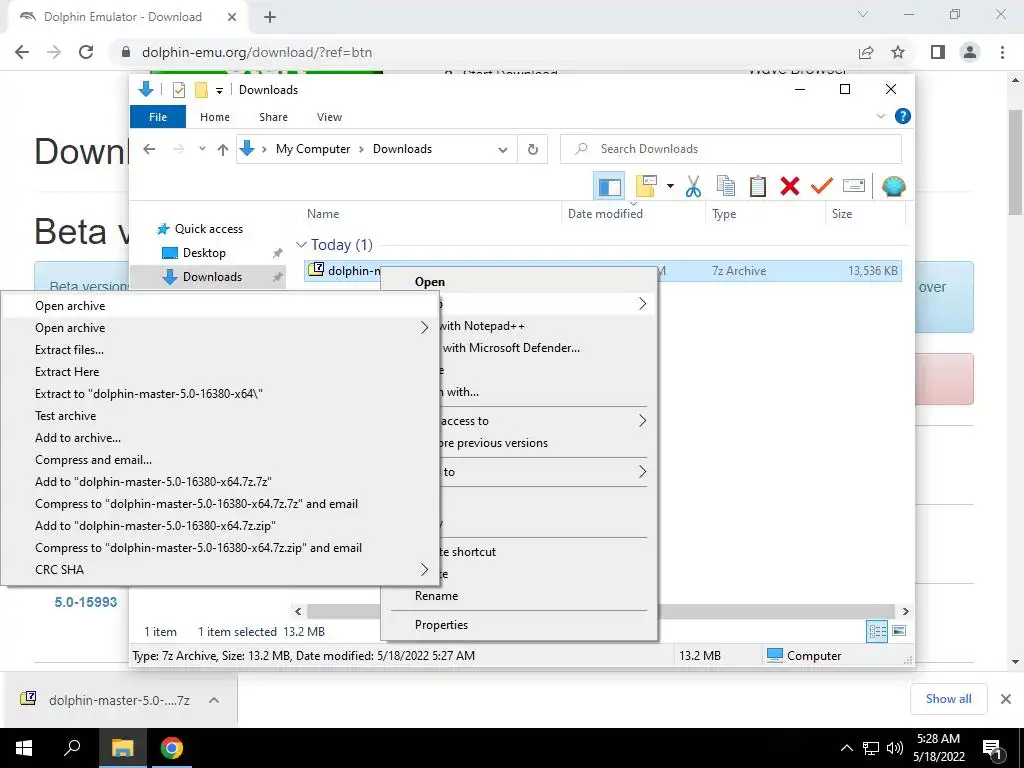Viewport: 1024px width, 768px height.
Task: Reload the dolphin-emu.org page
Action: (x=86, y=52)
